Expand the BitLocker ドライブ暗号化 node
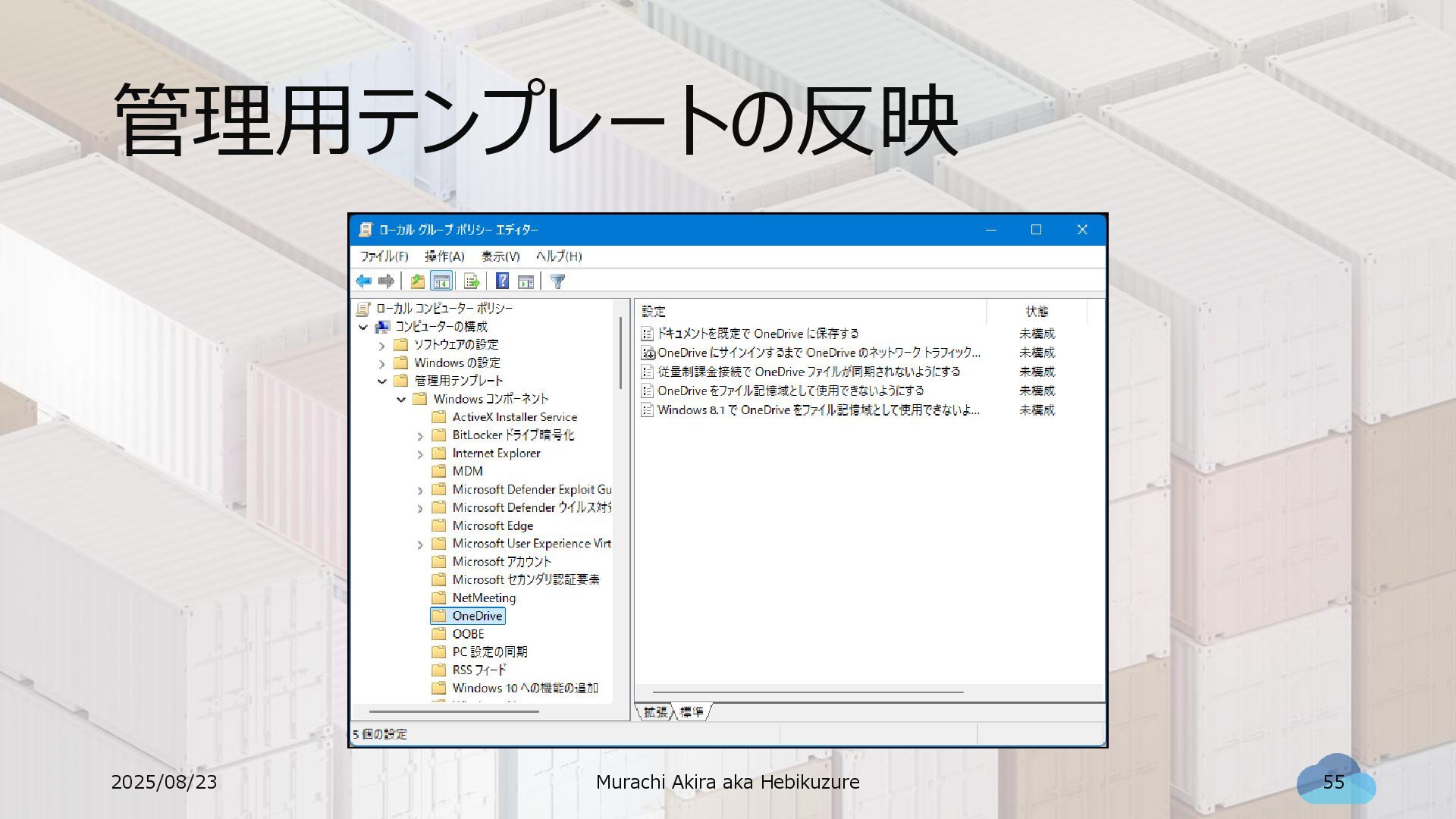 pos(420,435)
